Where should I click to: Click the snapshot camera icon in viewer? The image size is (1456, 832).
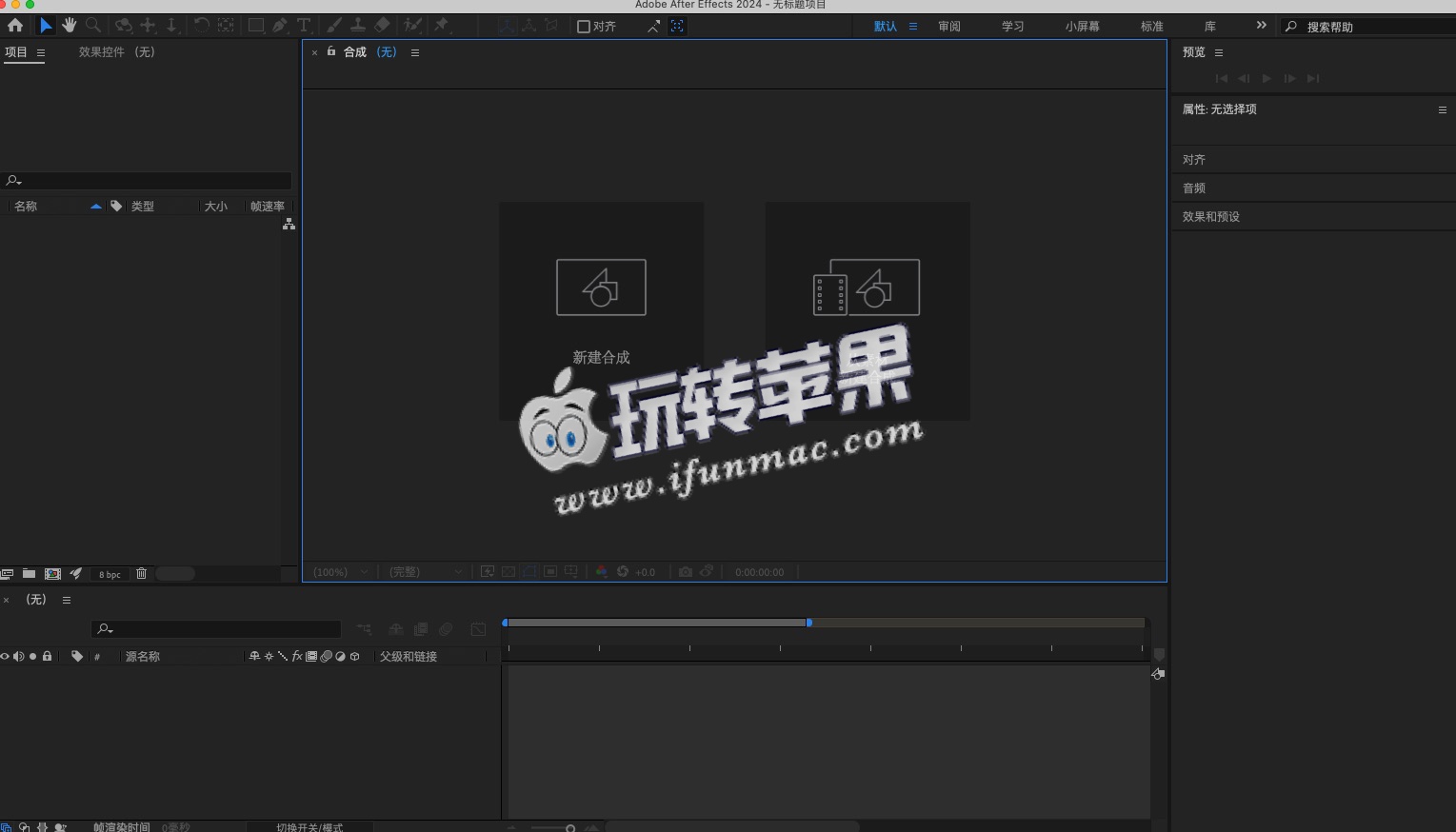(685, 572)
